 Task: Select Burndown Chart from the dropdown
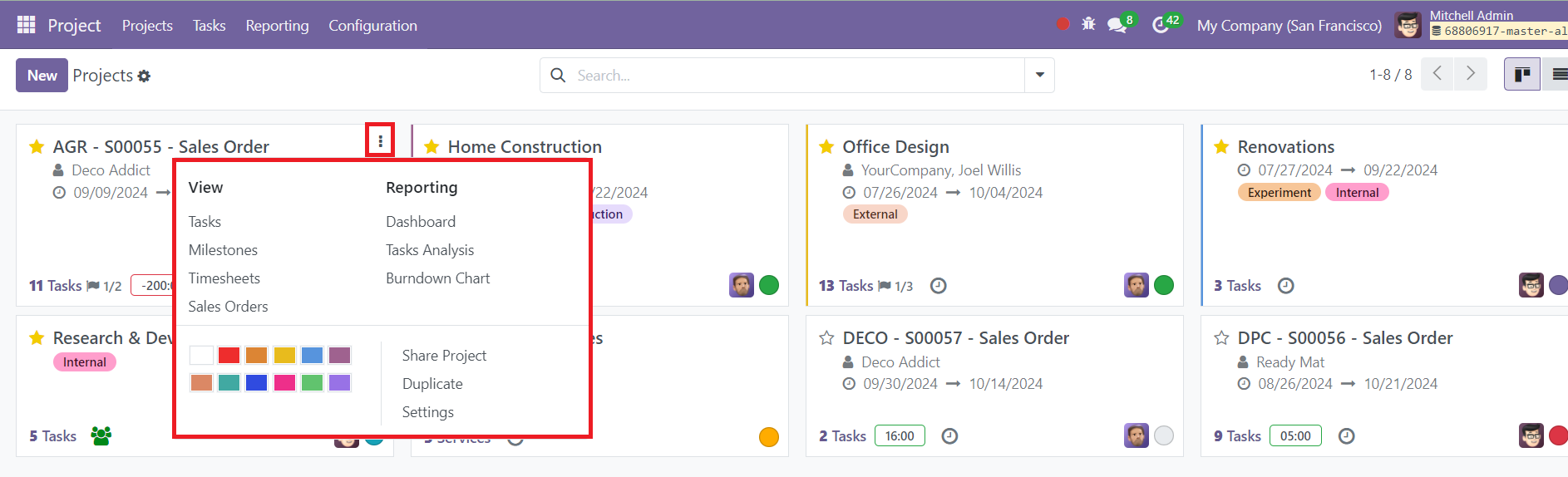(x=437, y=278)
